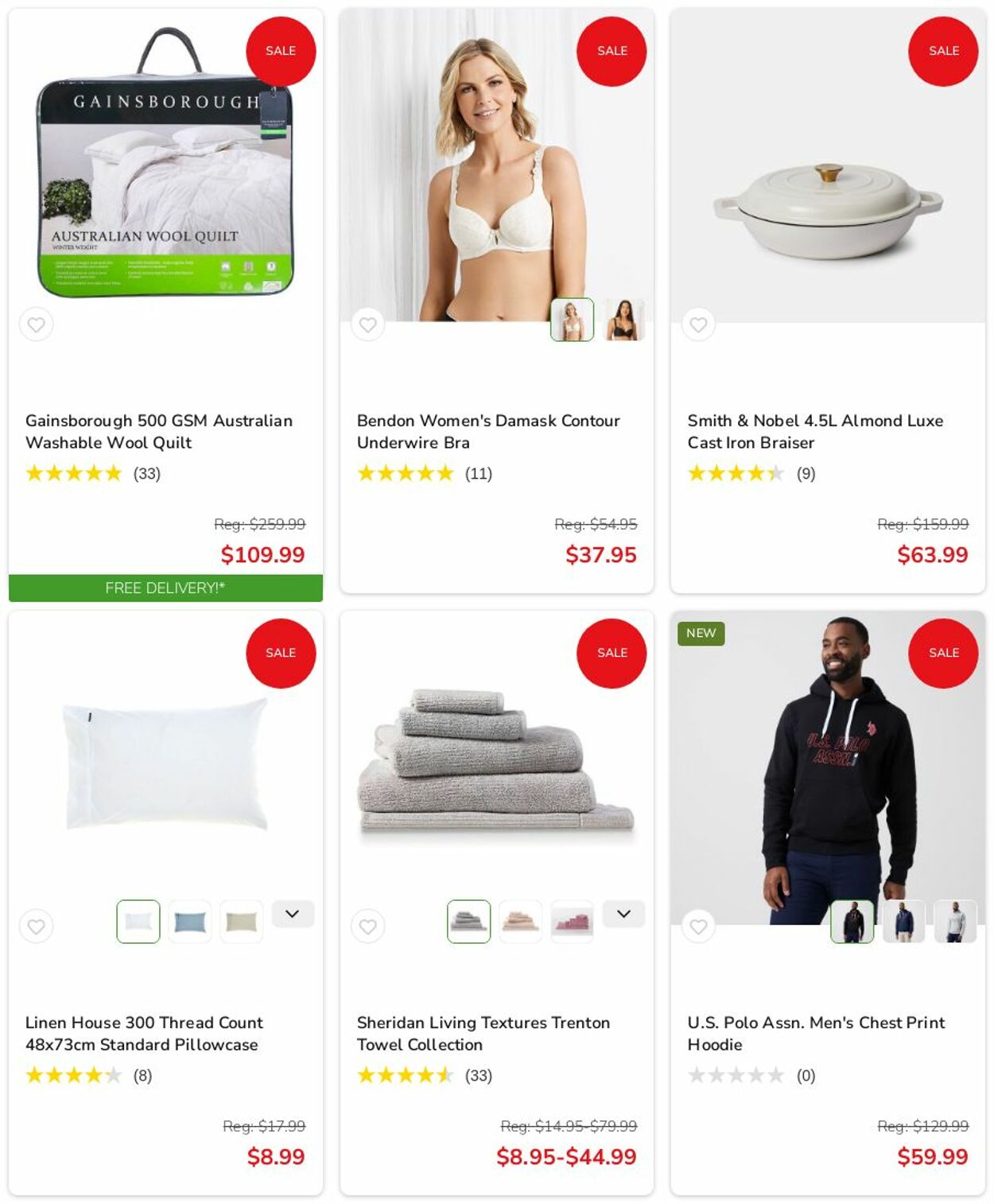Add Gainsborough Wool Quilt to wishlist
Screen dimensions: 994x1204
pos(37,324)
